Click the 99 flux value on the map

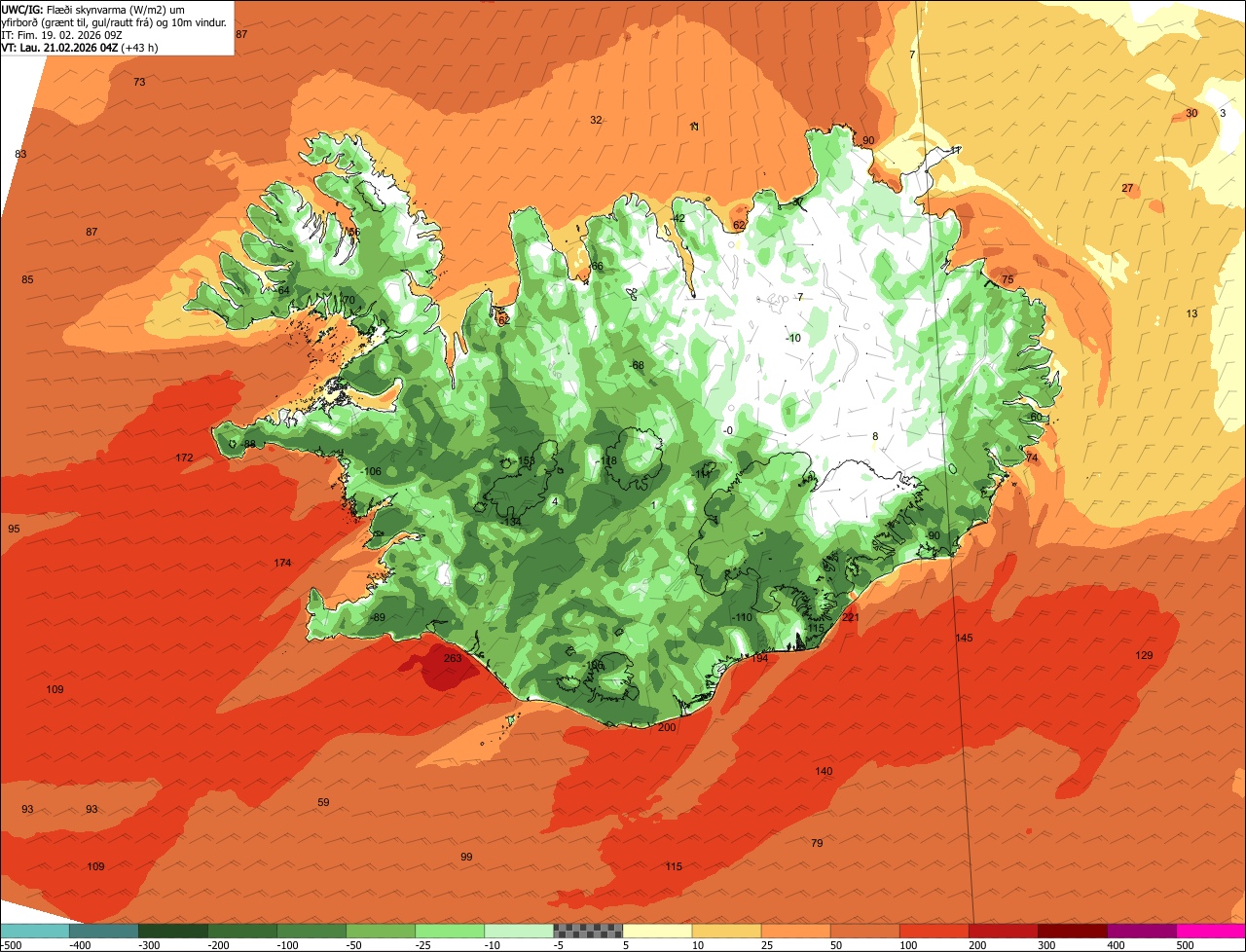point(466,857)
